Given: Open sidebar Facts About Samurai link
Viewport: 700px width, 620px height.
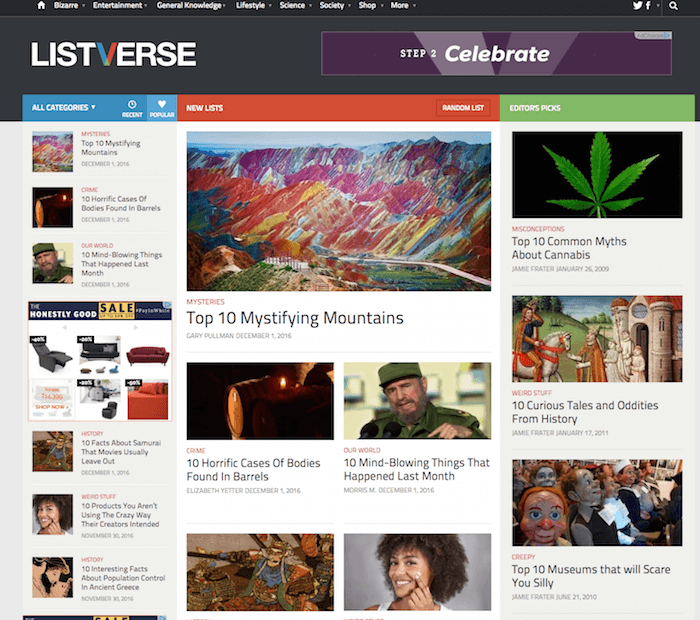Looking at the screenshot, I should 121,452.
